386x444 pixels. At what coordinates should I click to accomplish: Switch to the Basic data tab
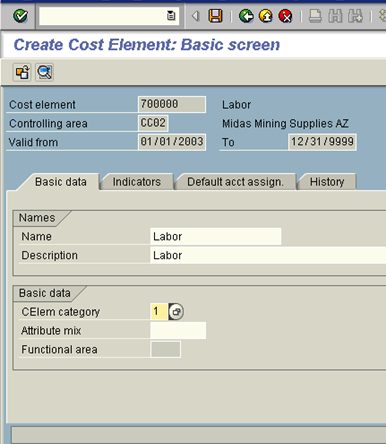coord(61,182)
